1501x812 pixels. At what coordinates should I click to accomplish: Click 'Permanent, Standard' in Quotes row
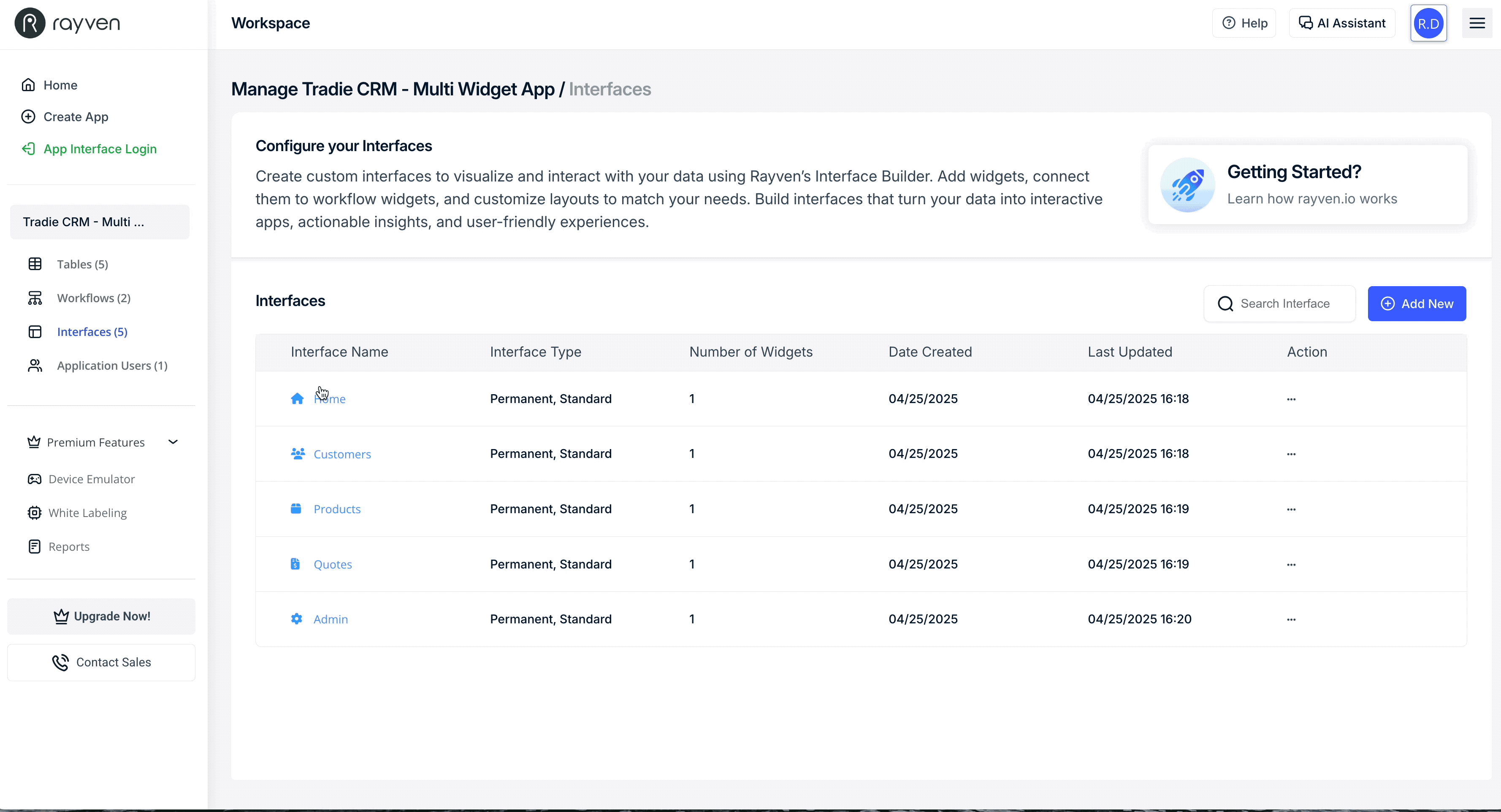click(551, 564)
